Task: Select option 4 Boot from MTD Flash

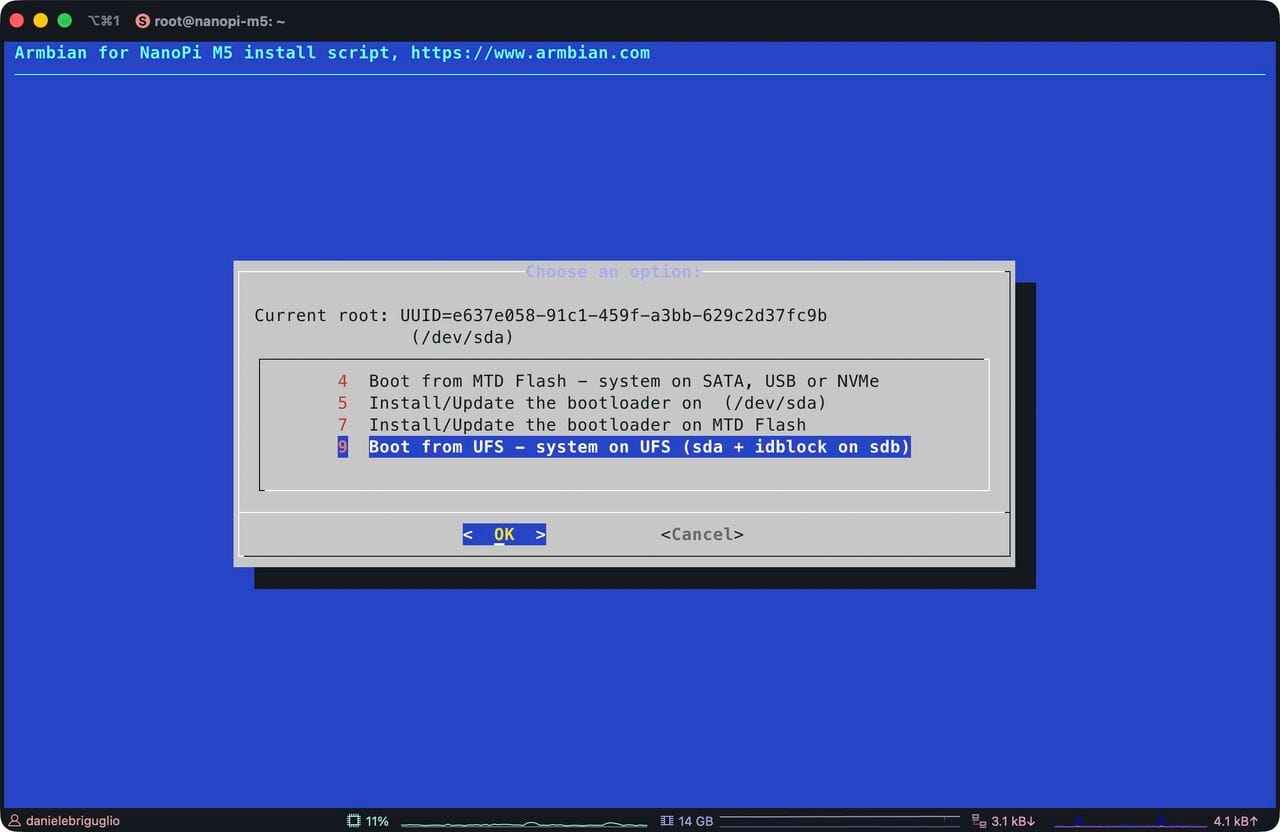Action: (x=608, y=381)
